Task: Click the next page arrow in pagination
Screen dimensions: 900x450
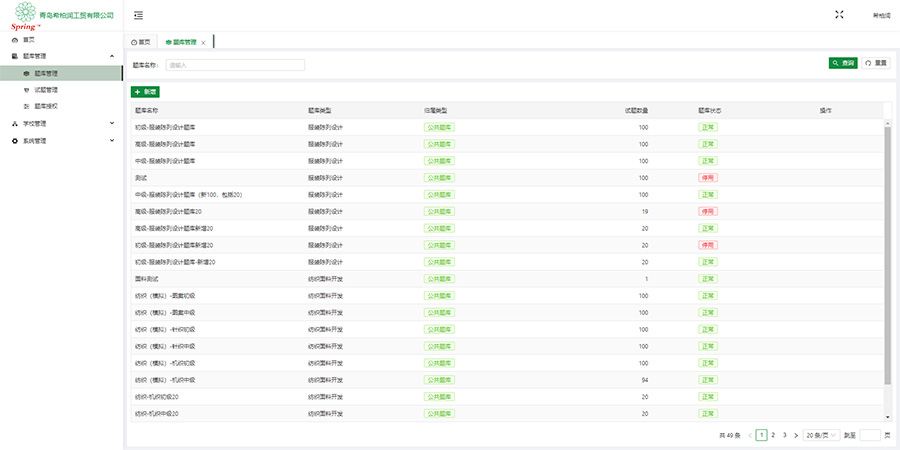Action: (795, 436)
